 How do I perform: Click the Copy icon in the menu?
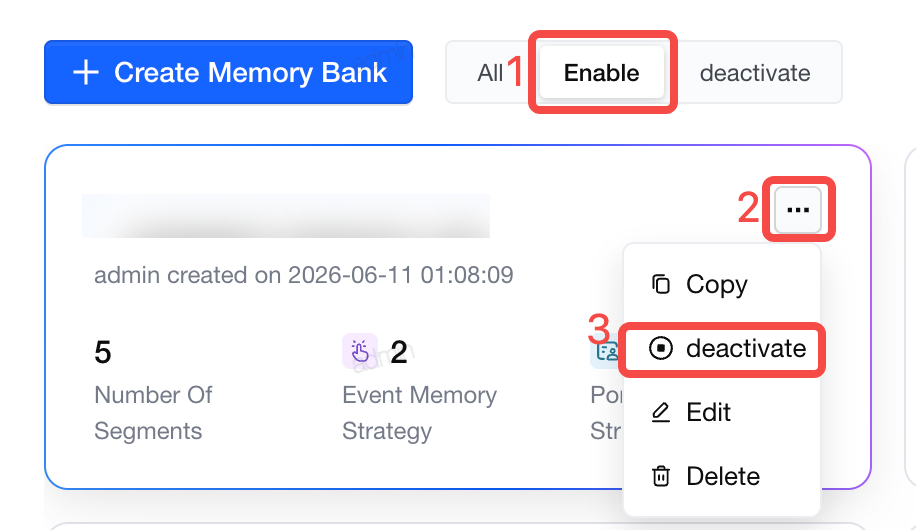tap(661, 285)
